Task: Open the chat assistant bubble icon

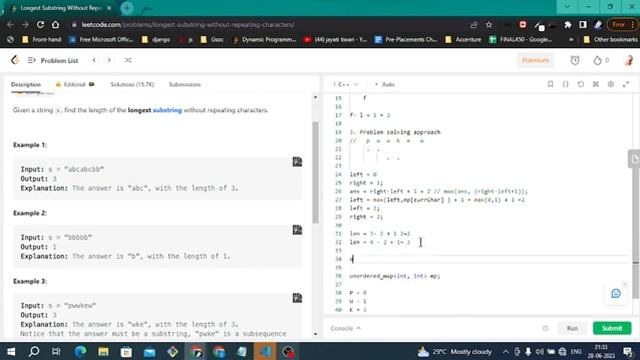Action: pyautogui.click(x=616, y=293)
